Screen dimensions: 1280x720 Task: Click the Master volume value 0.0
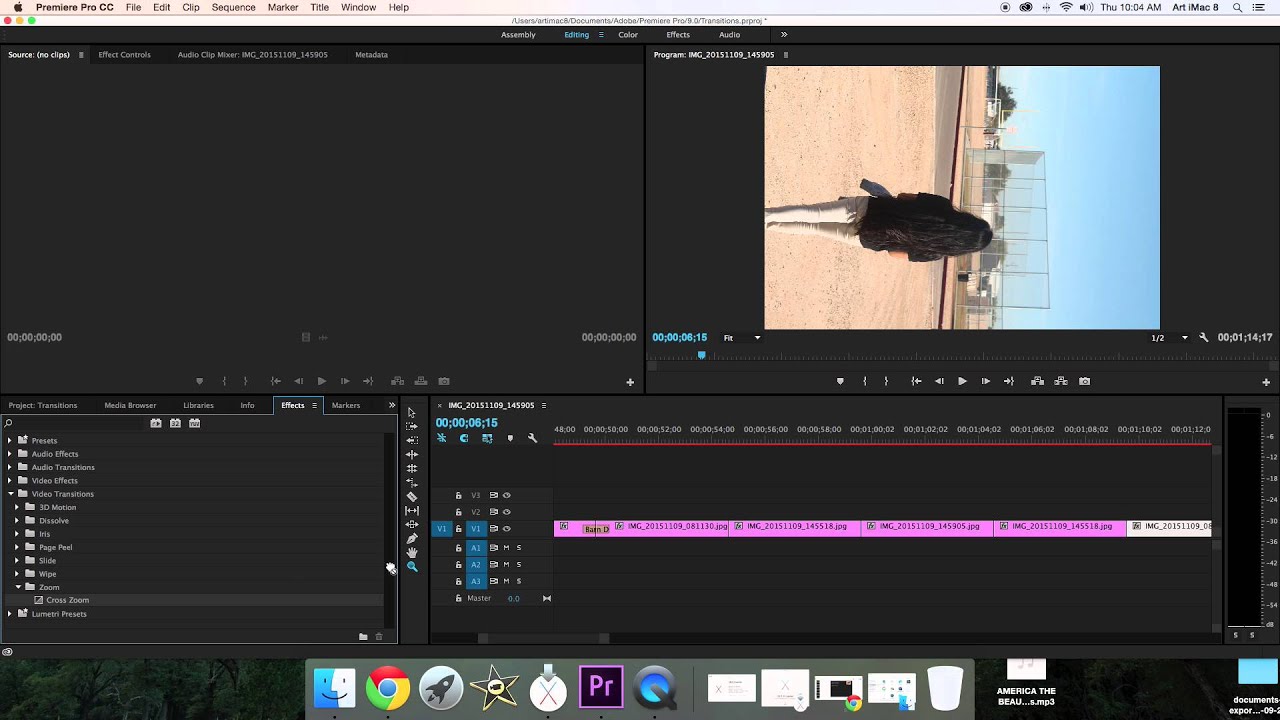click(513, 598)
